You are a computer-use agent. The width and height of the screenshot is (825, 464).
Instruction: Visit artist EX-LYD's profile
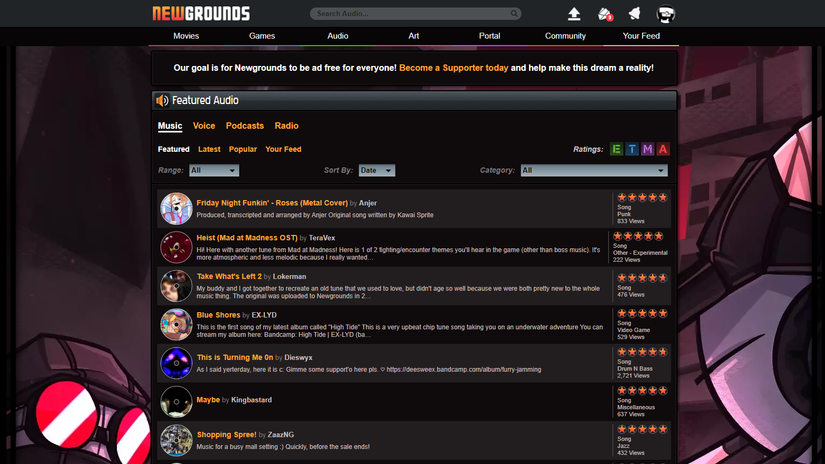(264, 315)
